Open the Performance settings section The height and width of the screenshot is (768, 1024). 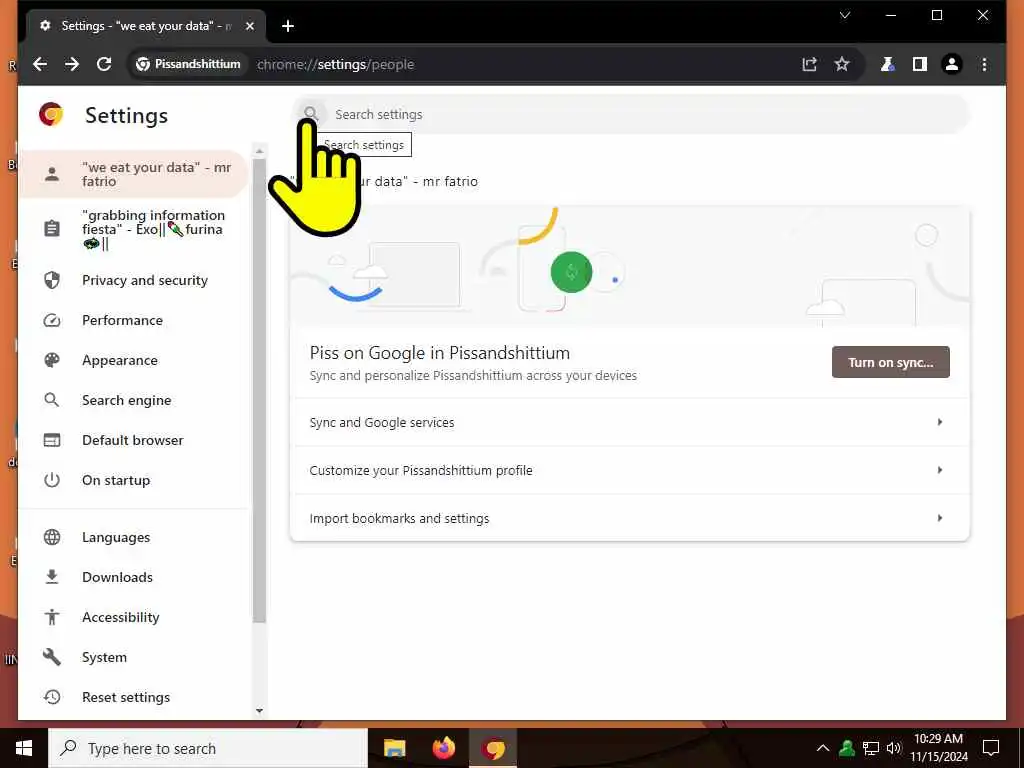[x=134, y=320]
